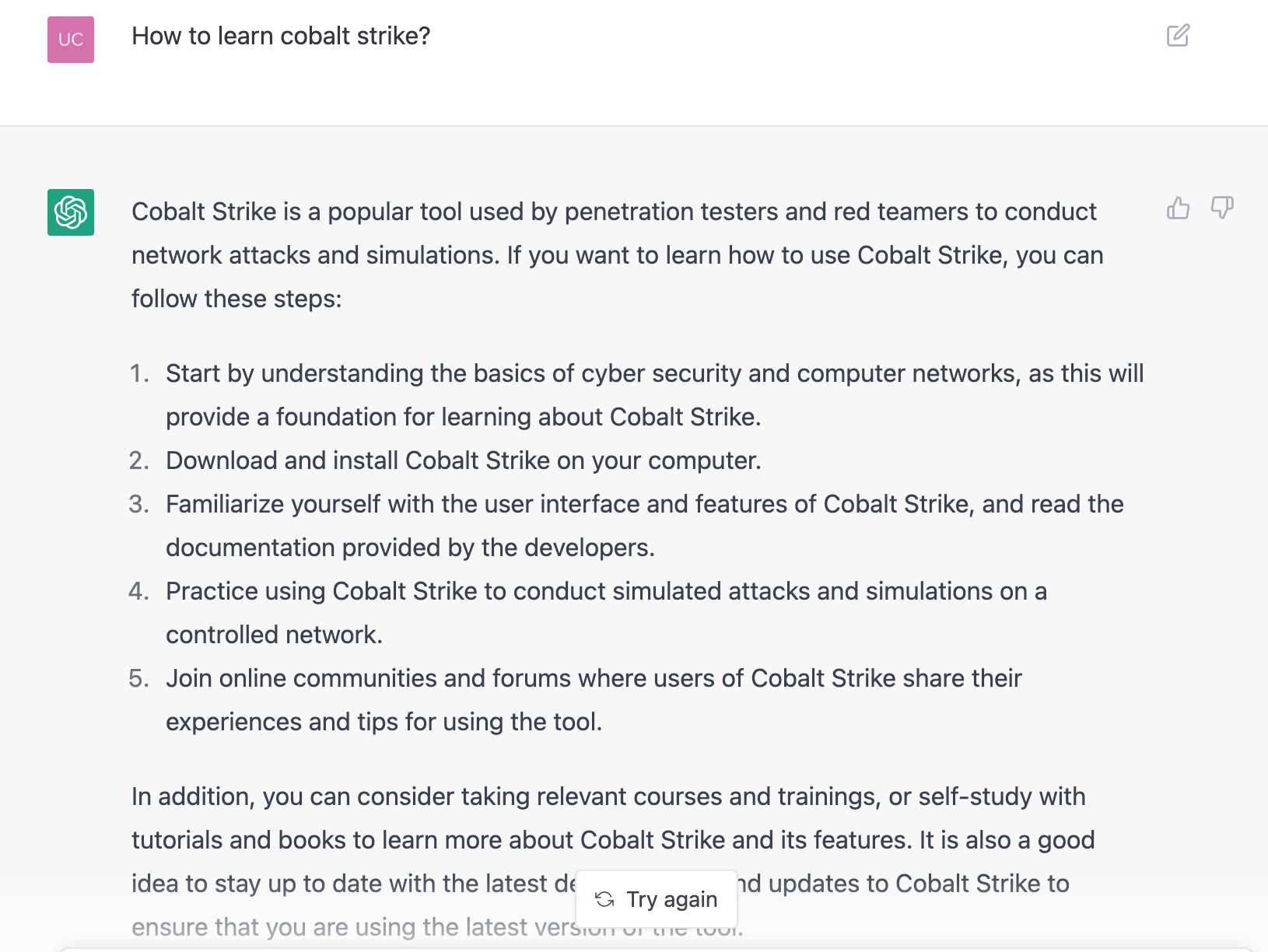The image size is (1268, 952).
Task: Click the step about joining online communities
Action: (x=593, y=700)
